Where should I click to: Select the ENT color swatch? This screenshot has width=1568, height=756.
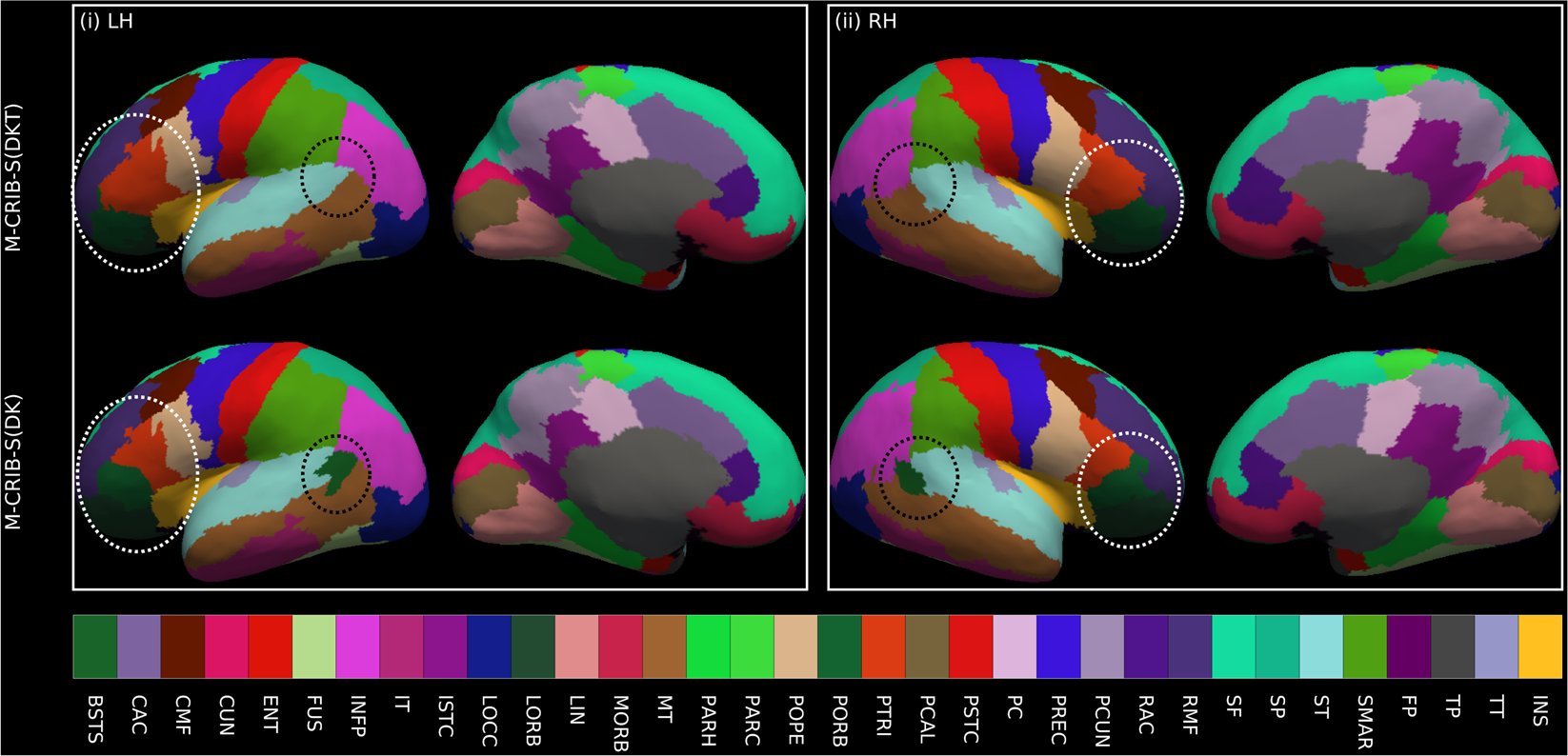[x=271, y=647]
